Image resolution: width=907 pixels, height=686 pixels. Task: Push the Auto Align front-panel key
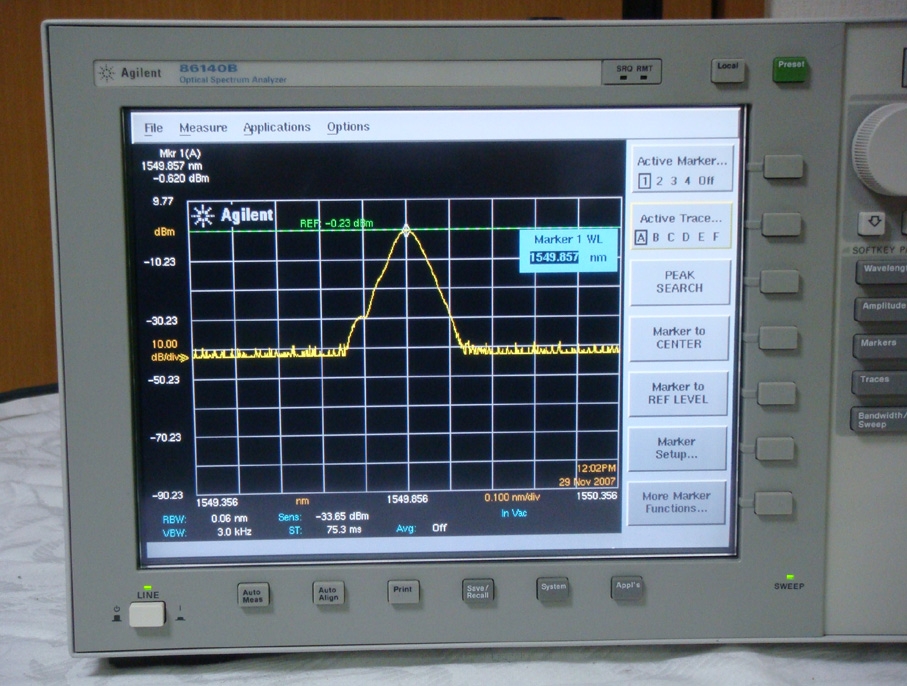pos(328,593)
